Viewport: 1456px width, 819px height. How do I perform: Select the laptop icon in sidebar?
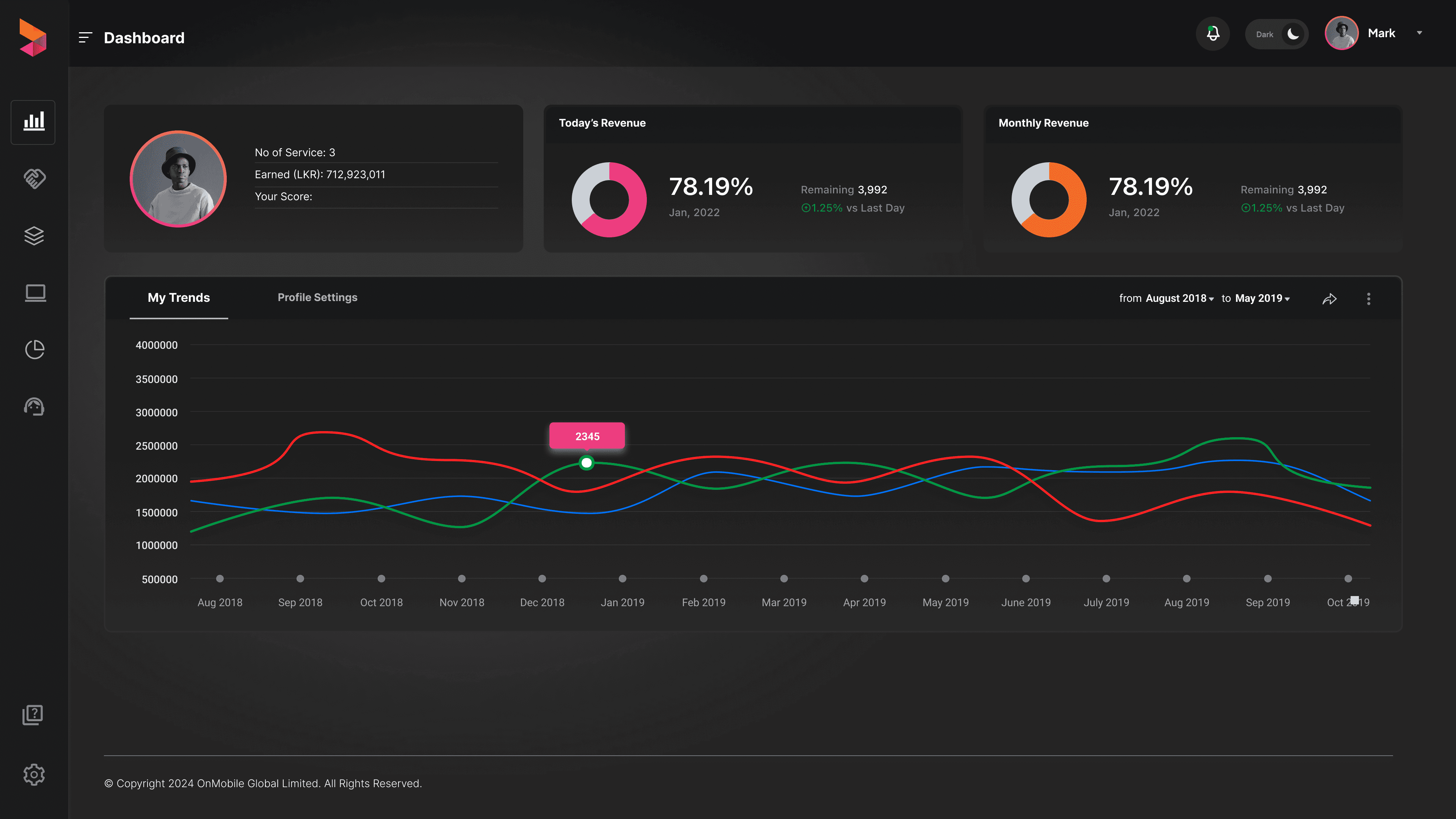coord(35,293)
